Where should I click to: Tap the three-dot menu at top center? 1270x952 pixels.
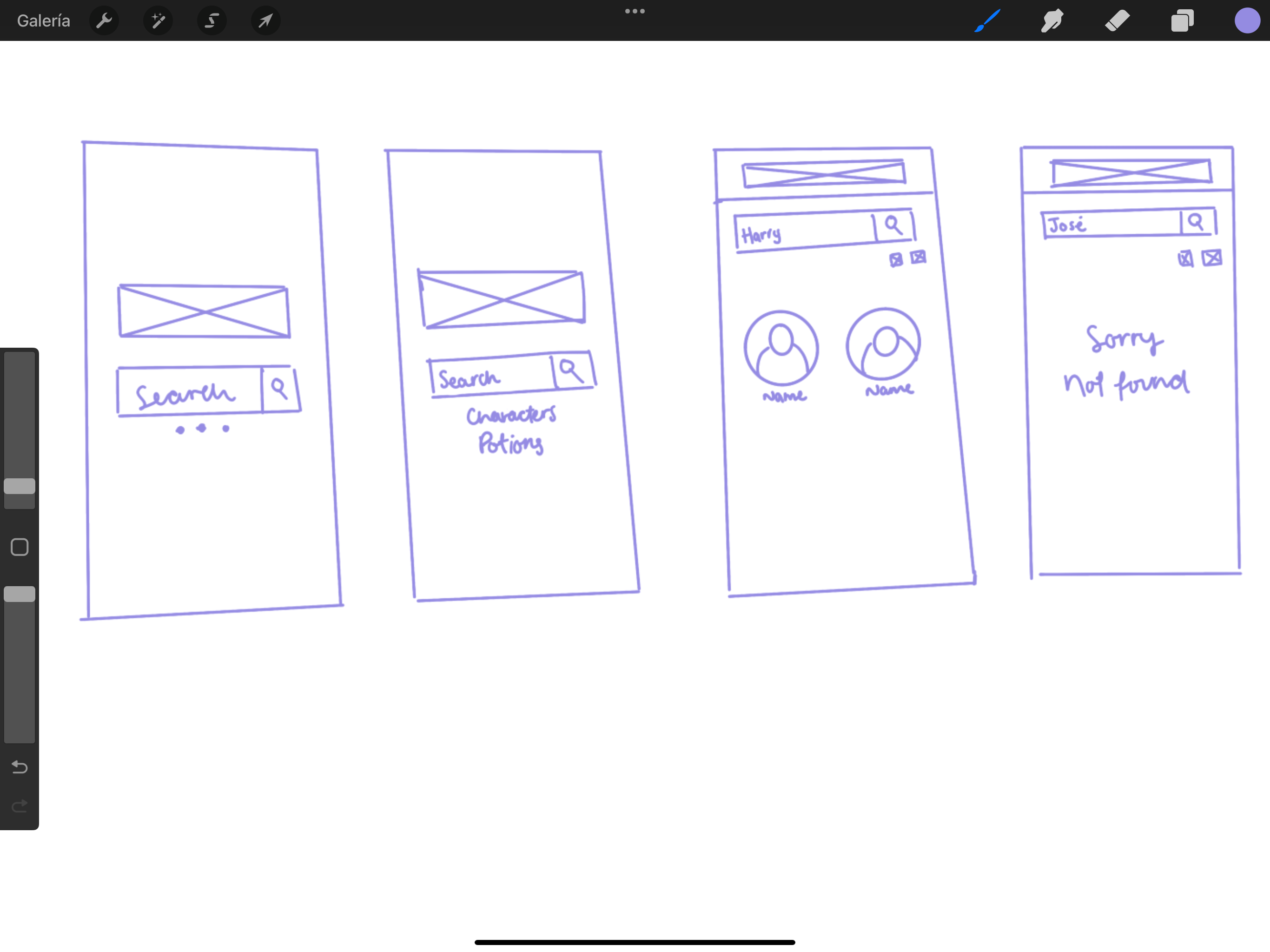tap(635, 11)
